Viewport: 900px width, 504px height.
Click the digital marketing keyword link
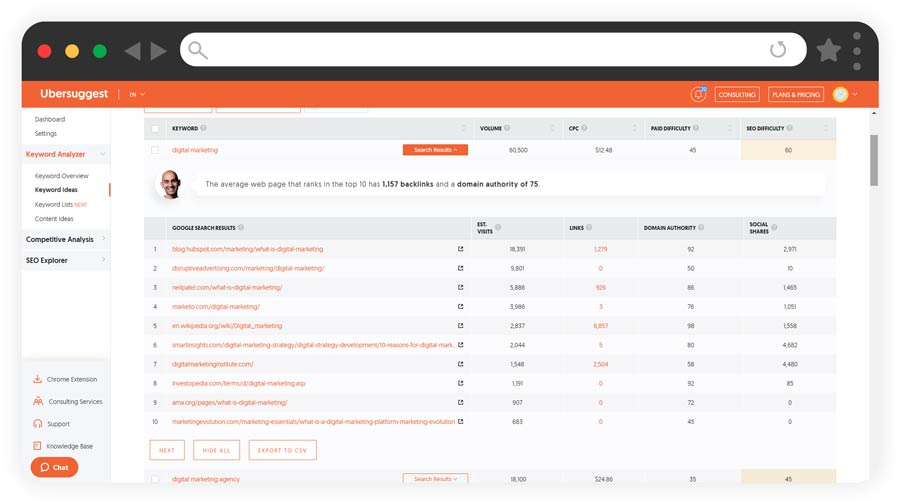pos(195,150)
